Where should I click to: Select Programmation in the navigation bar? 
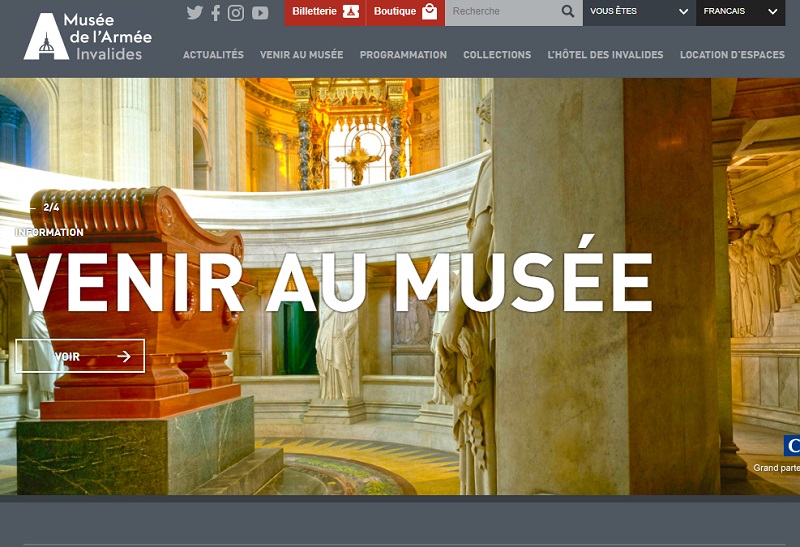click(x=403, y=55)
